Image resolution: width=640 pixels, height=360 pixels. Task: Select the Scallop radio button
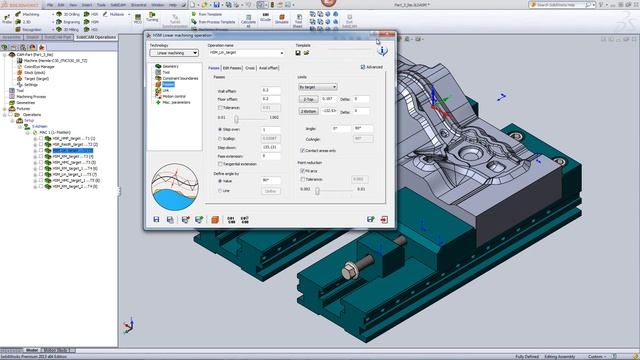tap(220, 139)
